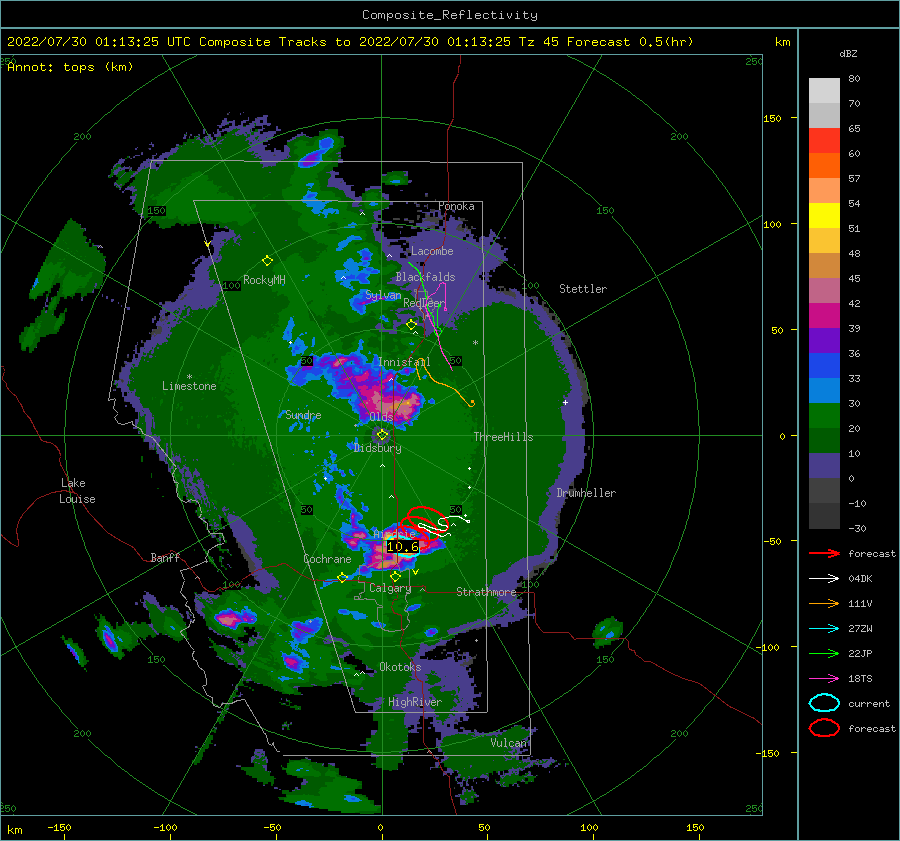Click the 04DK legend label

[860, 579]
